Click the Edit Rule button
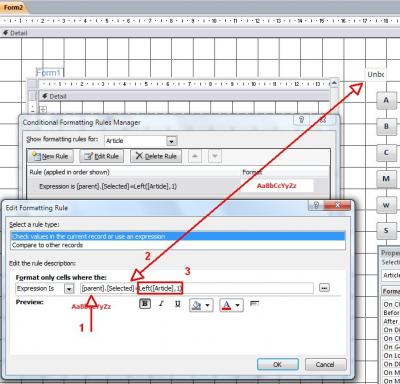 tap(101, 156)
